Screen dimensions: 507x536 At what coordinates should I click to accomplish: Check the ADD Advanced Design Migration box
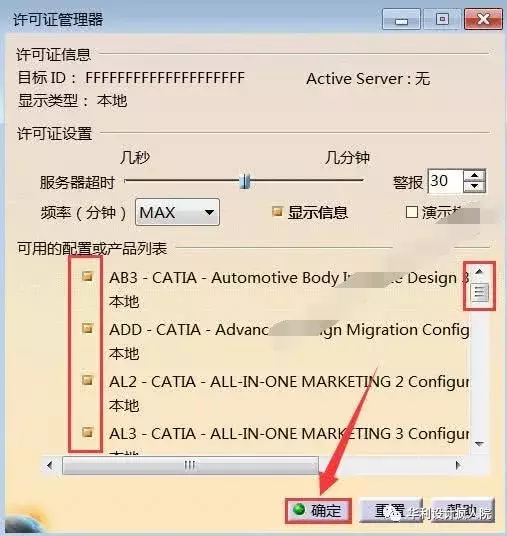88,328
